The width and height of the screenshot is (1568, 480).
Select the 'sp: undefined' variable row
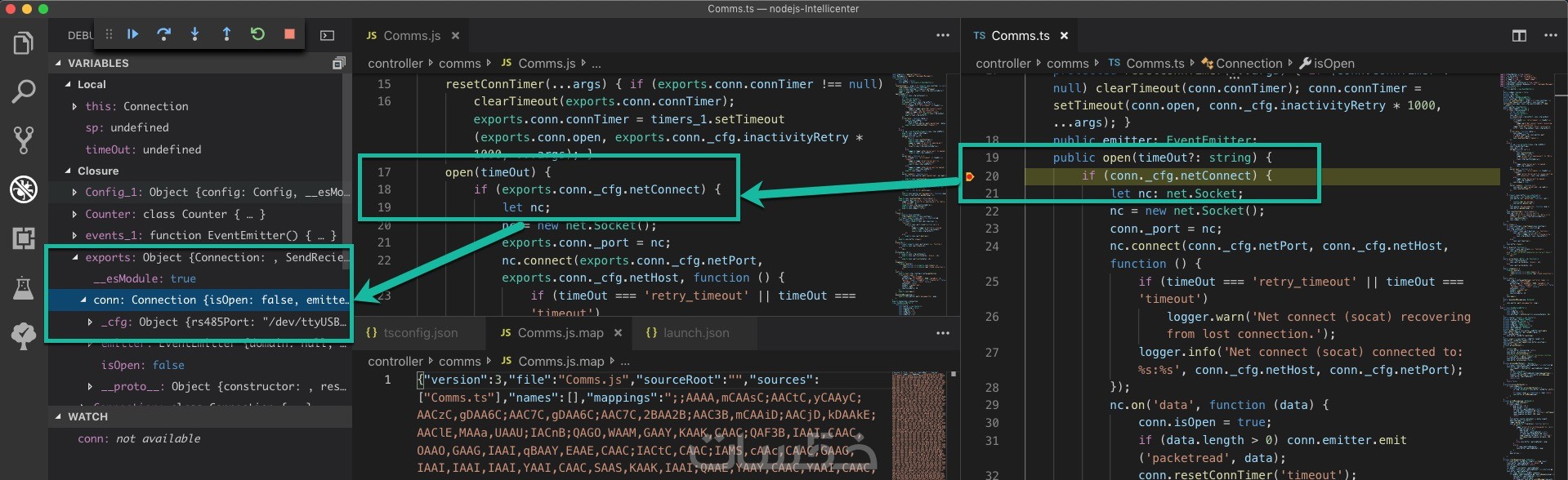[200, 127]
